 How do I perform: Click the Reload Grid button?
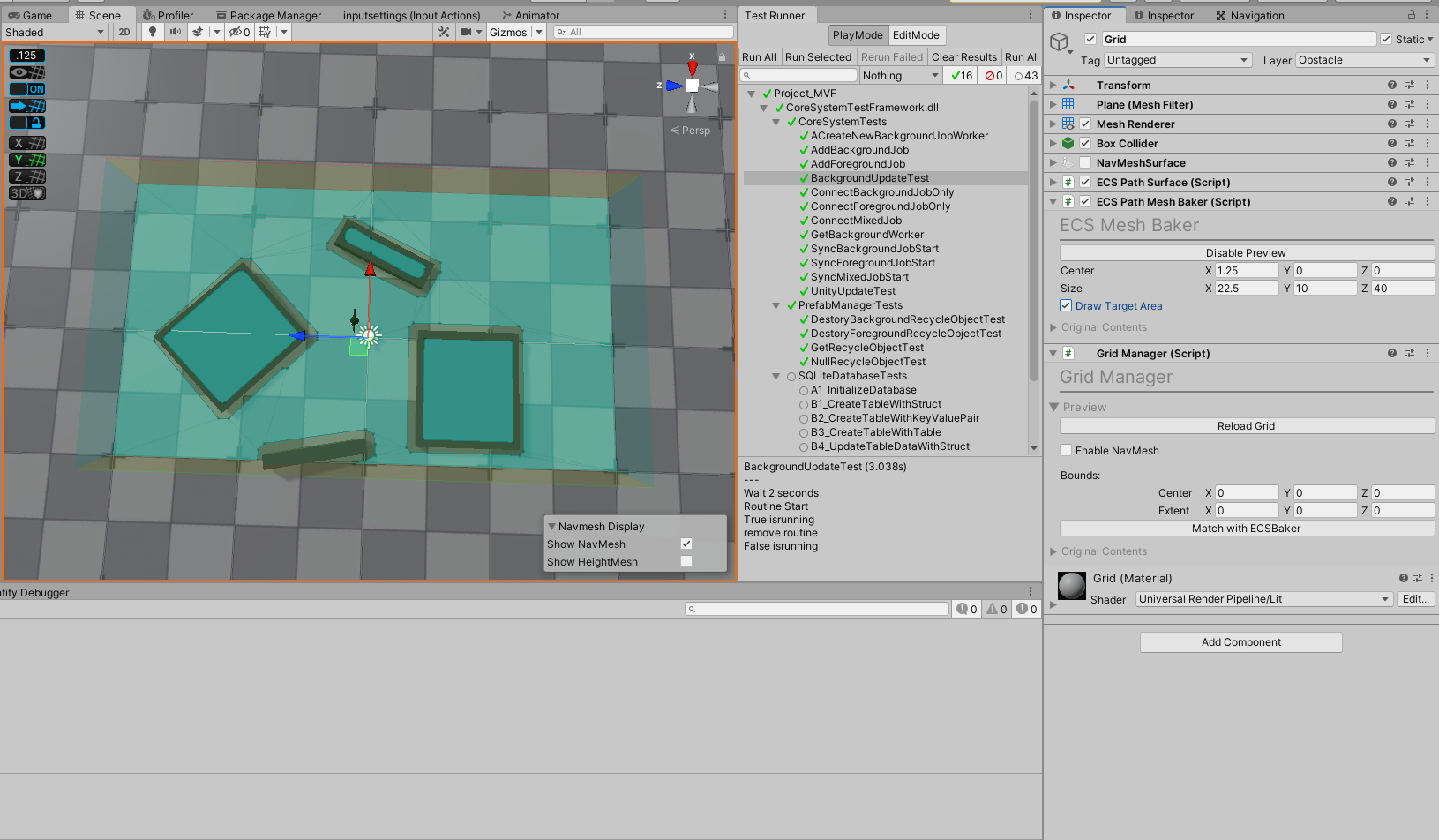1246,426
